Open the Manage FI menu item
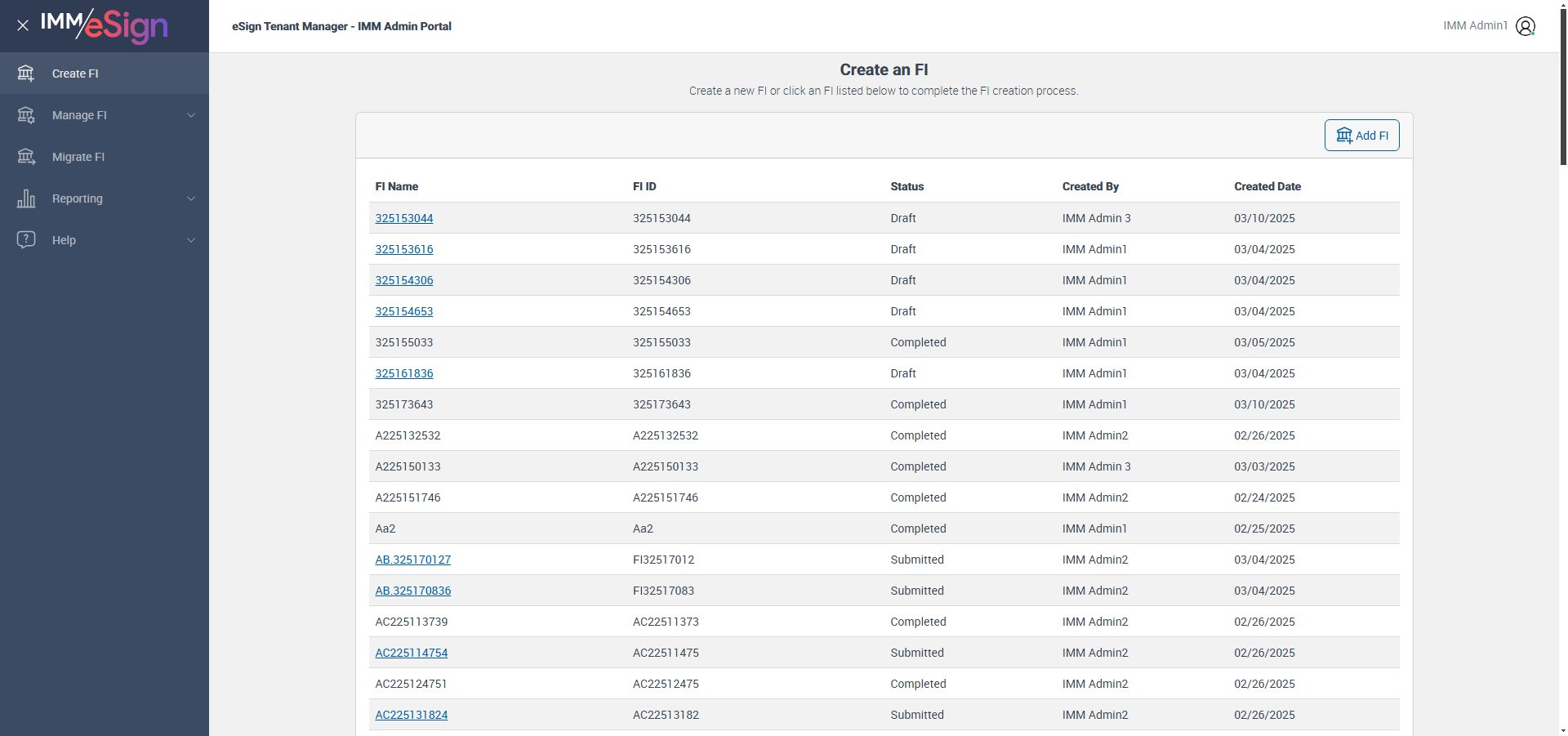The width and height of the screenshot is (1568, 736). pyautogui.click(x=105, y=115)
